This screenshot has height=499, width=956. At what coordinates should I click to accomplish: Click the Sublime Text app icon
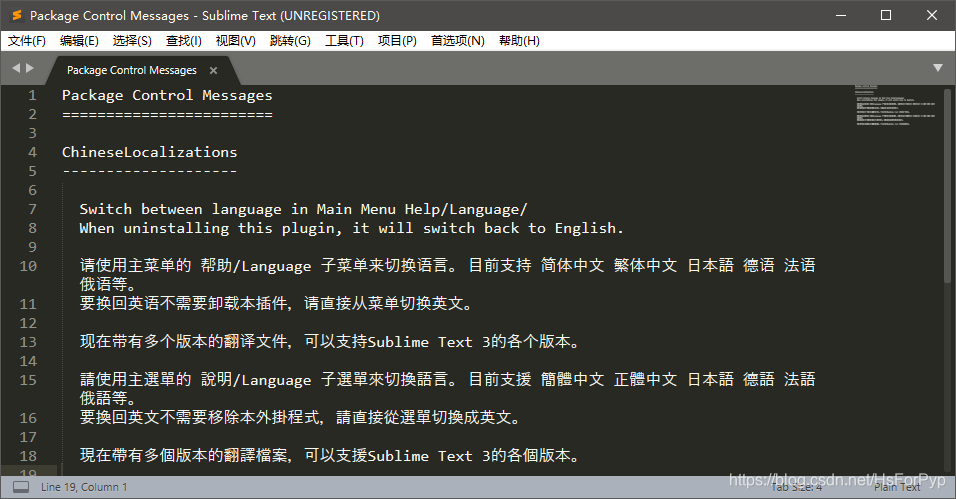coord(17,15)
